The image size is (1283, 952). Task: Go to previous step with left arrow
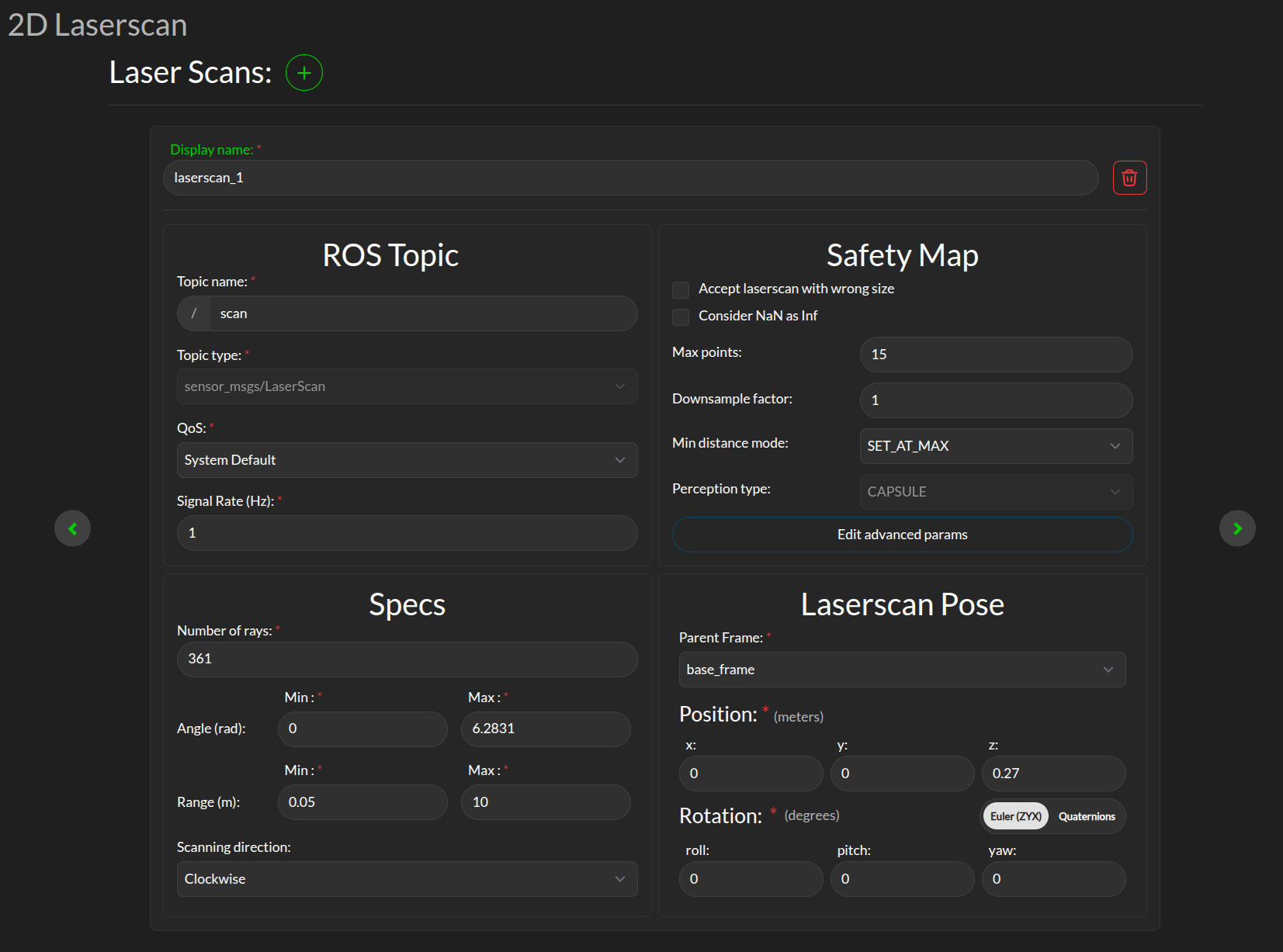[72, 528]
